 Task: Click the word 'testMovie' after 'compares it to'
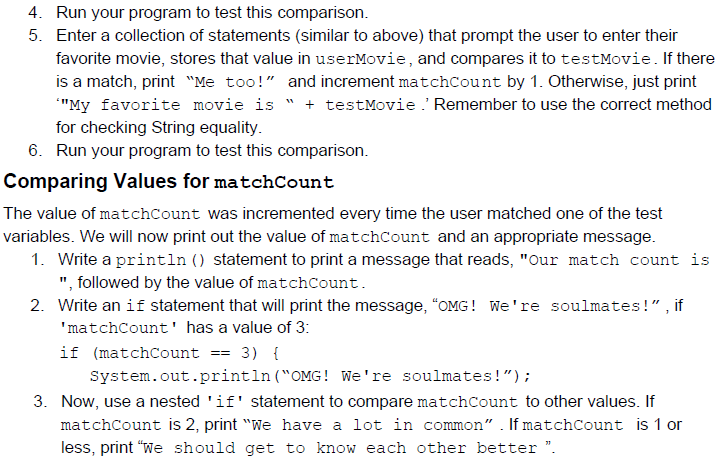click(x=606, y=59)
